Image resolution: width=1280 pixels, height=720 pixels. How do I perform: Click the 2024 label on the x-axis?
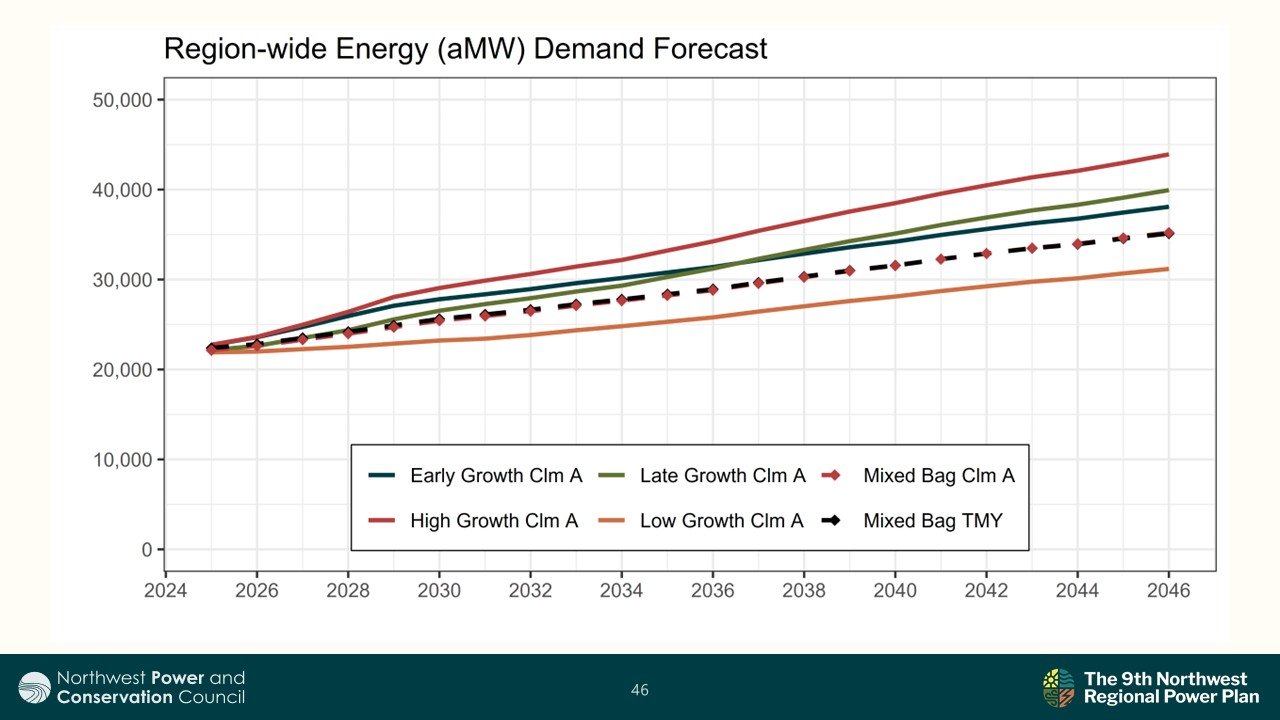click(166, 591)
